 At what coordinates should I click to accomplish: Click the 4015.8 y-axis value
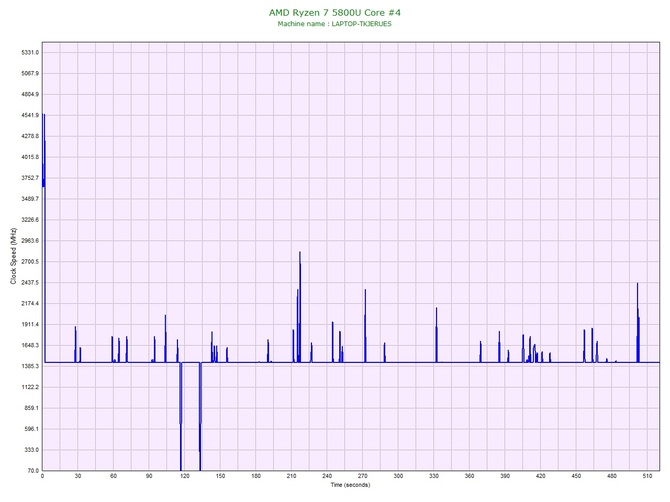pyautogui.click(x=30, y=157)
